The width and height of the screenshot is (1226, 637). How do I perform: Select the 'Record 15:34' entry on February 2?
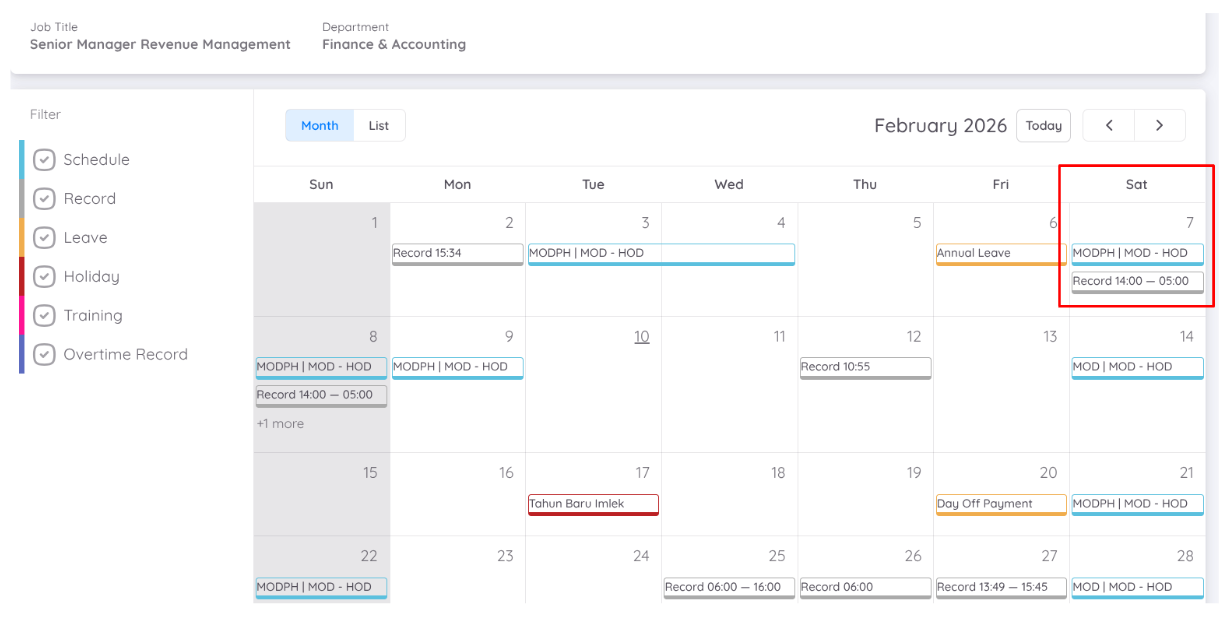point(457,254)
